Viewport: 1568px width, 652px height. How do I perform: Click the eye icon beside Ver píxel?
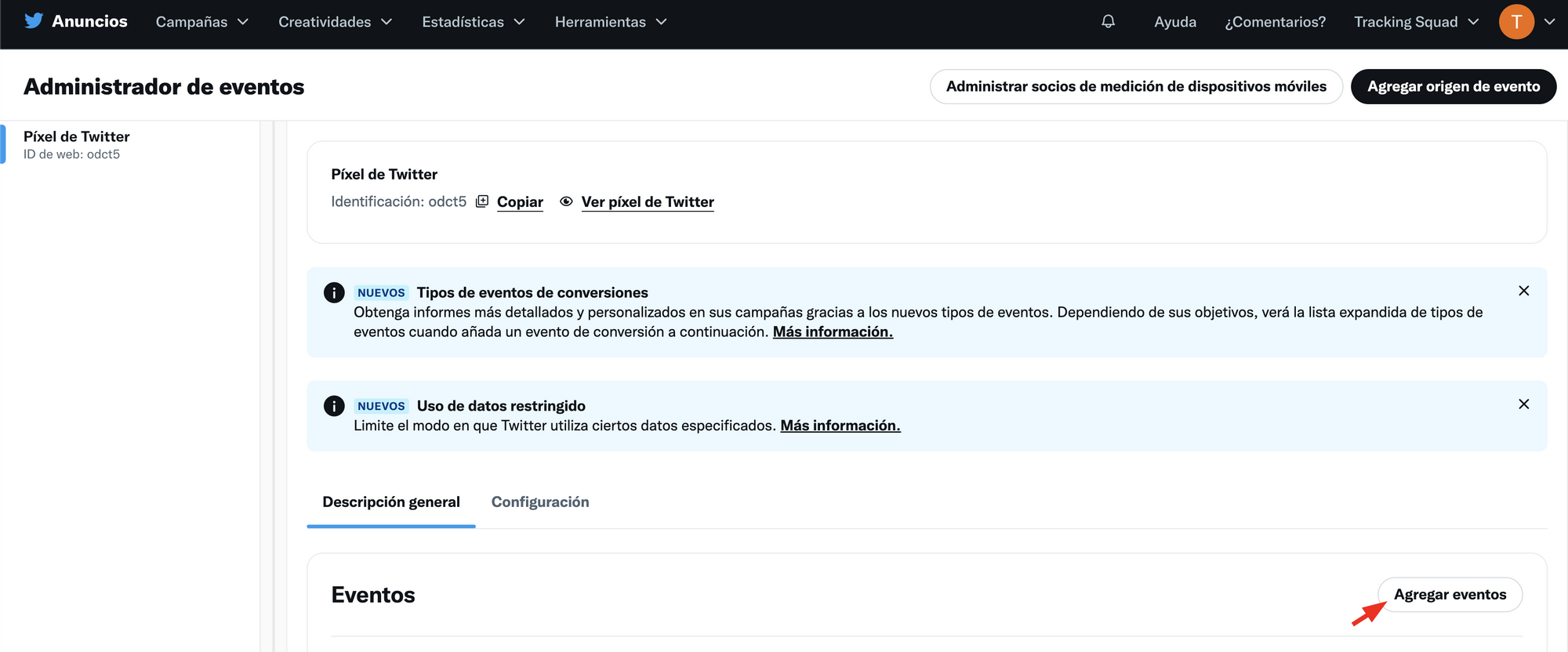pyautogui.click(x=566, y=201)
